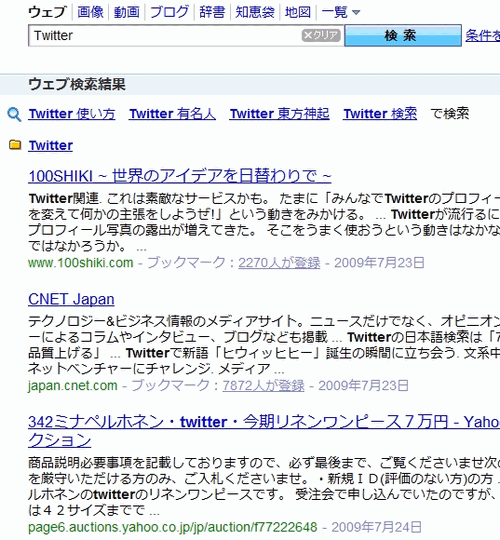This screenshot has width=500, height=540.
Task: Open related search Twitter 検索
Action: tap(380, 114)
